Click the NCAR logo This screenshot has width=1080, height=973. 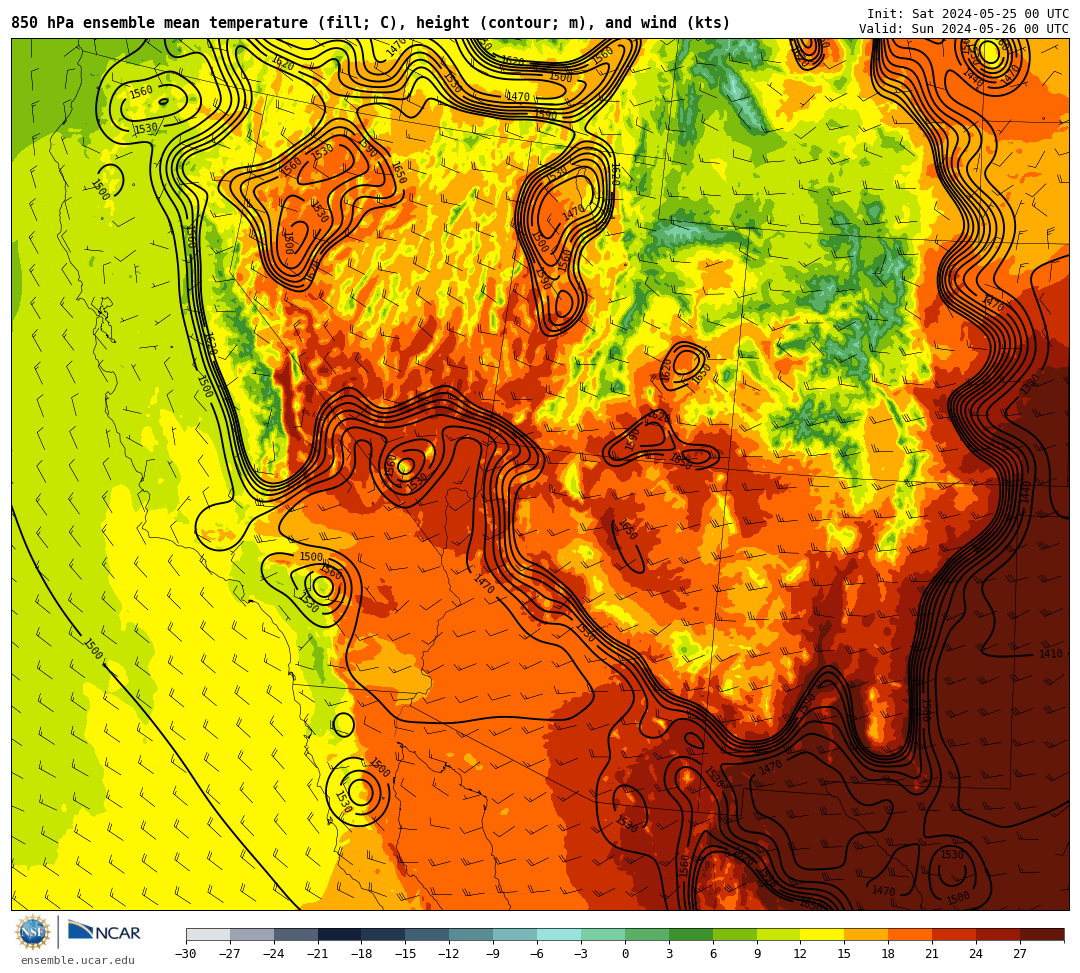[104, 932]
